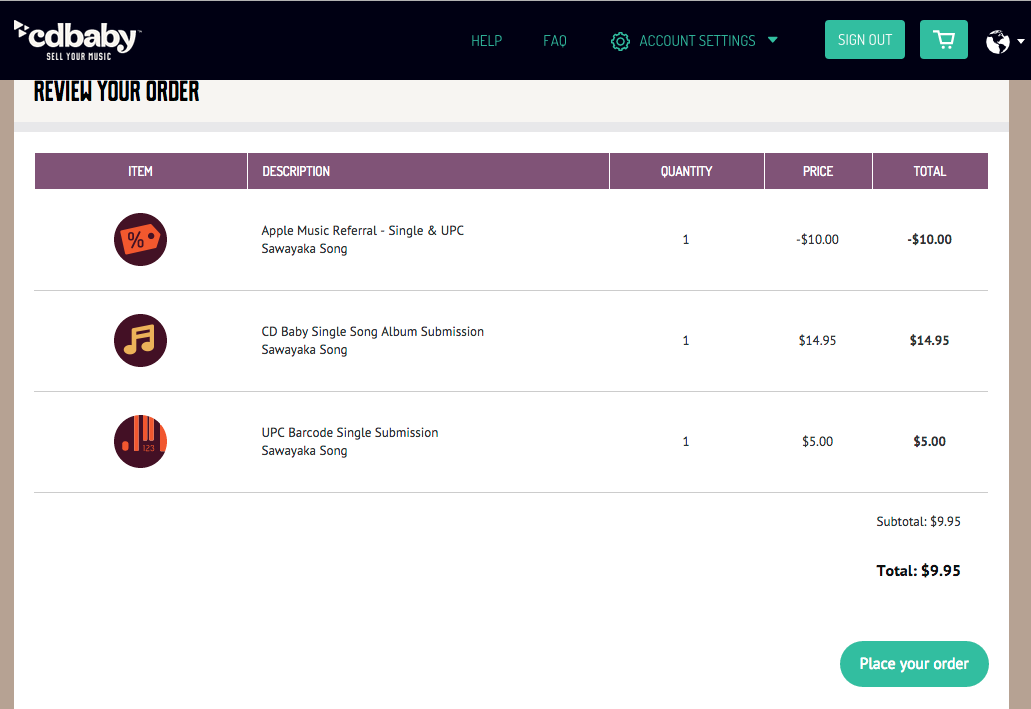1031x709 pixels.
Task: Open the Help menu link
Action: [487, 41]
